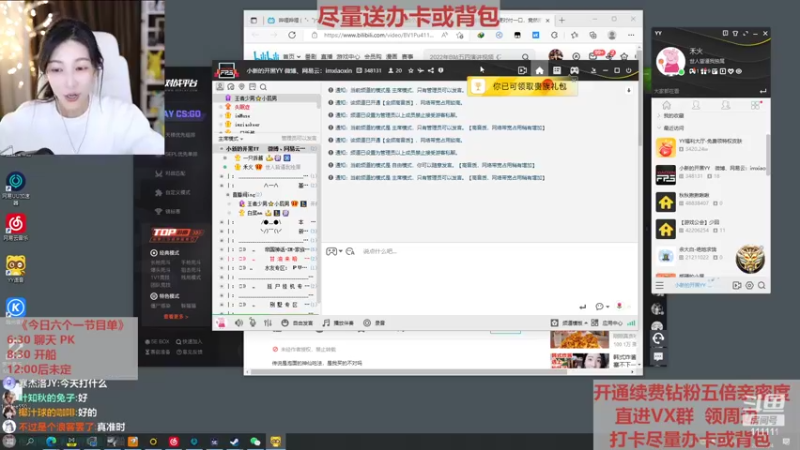Open chat bubble options dropdown
Viewport: 800px width, 450px height.
click(602, 307)
